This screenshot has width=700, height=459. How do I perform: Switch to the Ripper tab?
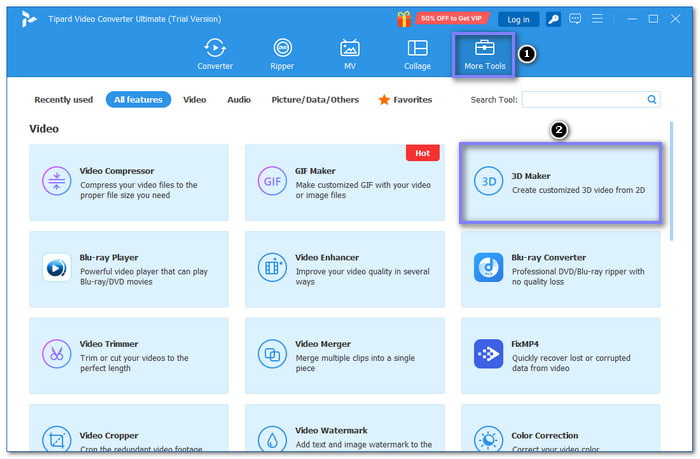pyautogui.click(x=282, y=54)
